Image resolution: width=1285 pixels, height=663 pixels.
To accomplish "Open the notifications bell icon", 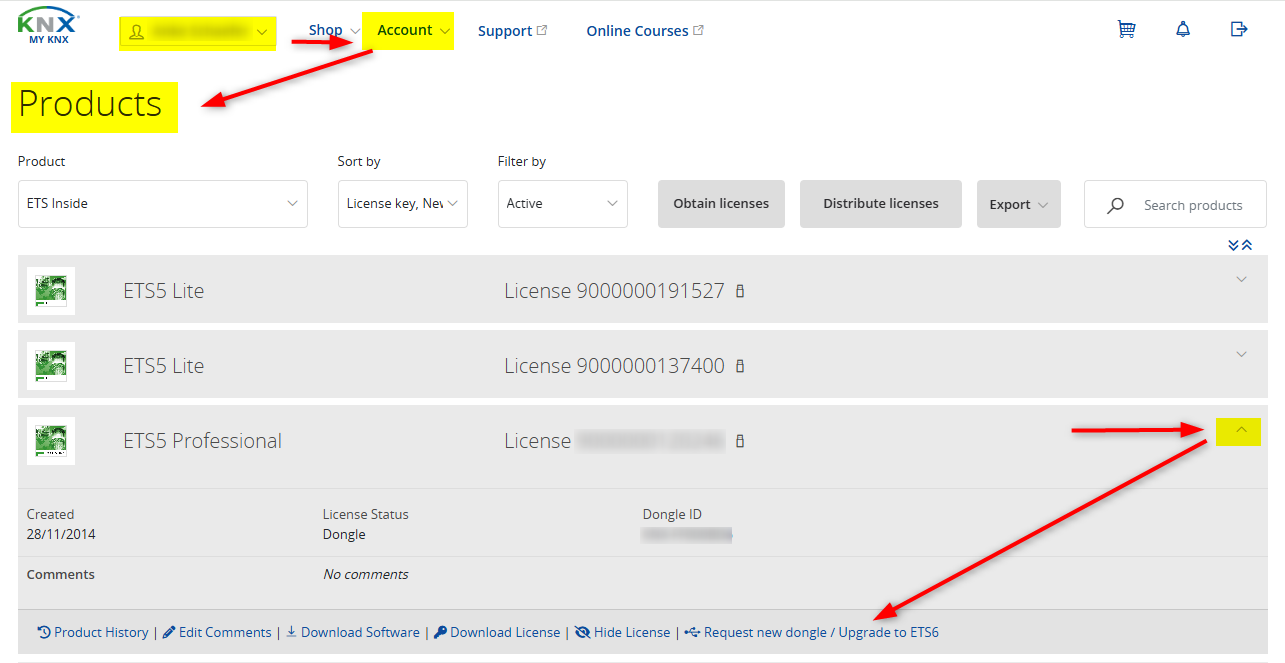I will pos(1183,29).
